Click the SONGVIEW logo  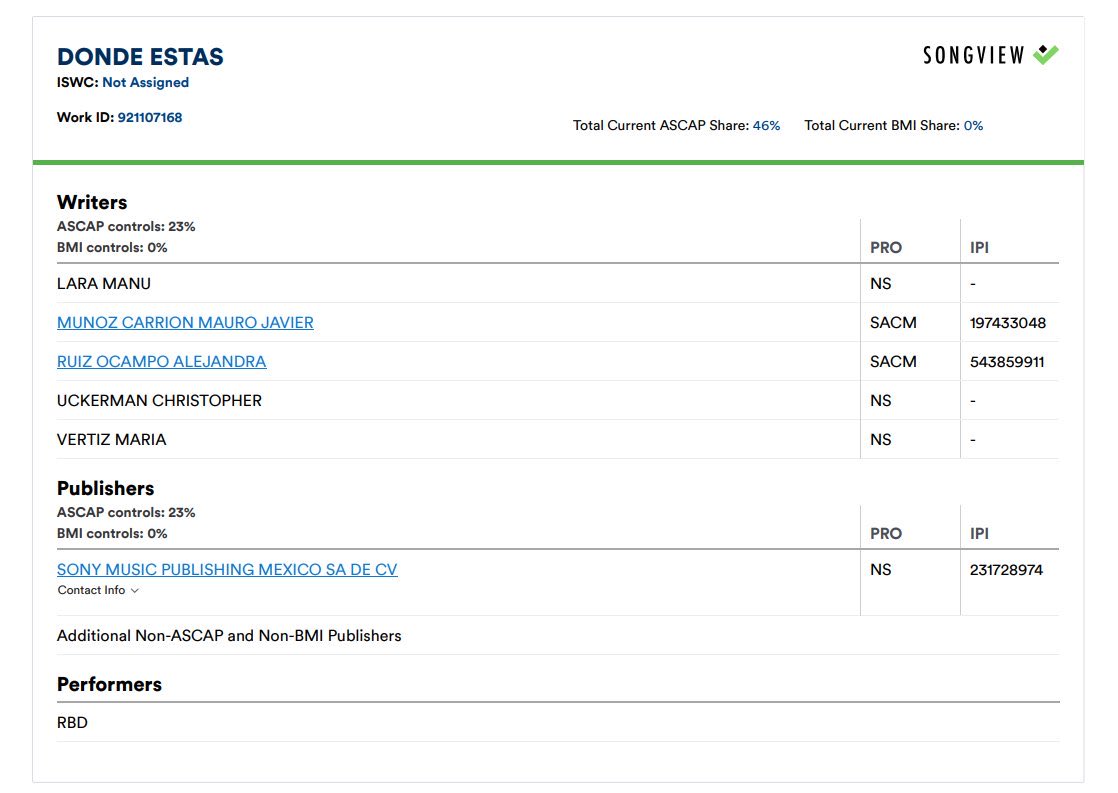pos(975,54)
